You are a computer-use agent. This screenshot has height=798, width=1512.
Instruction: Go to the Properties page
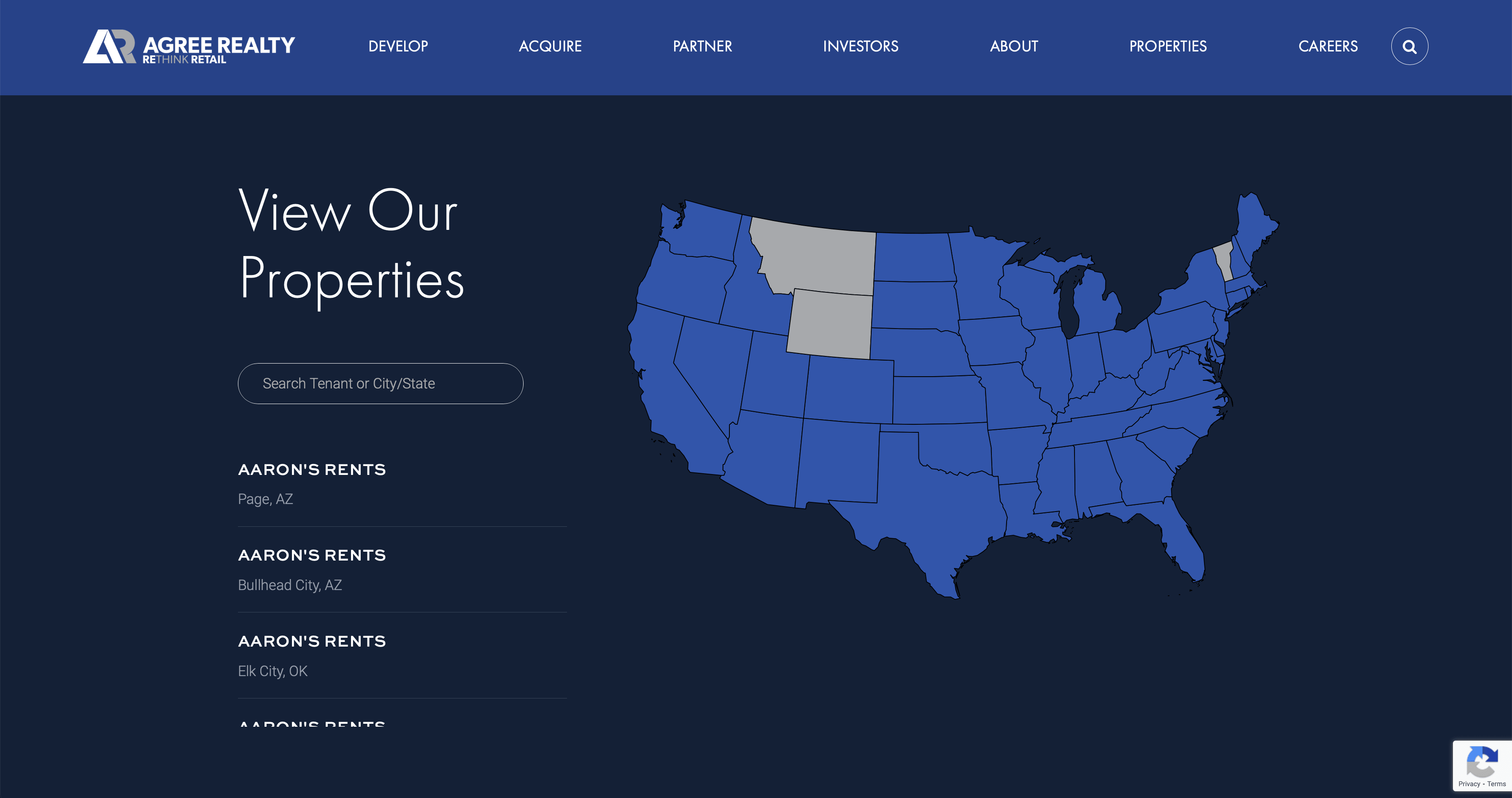[1168, 46]
